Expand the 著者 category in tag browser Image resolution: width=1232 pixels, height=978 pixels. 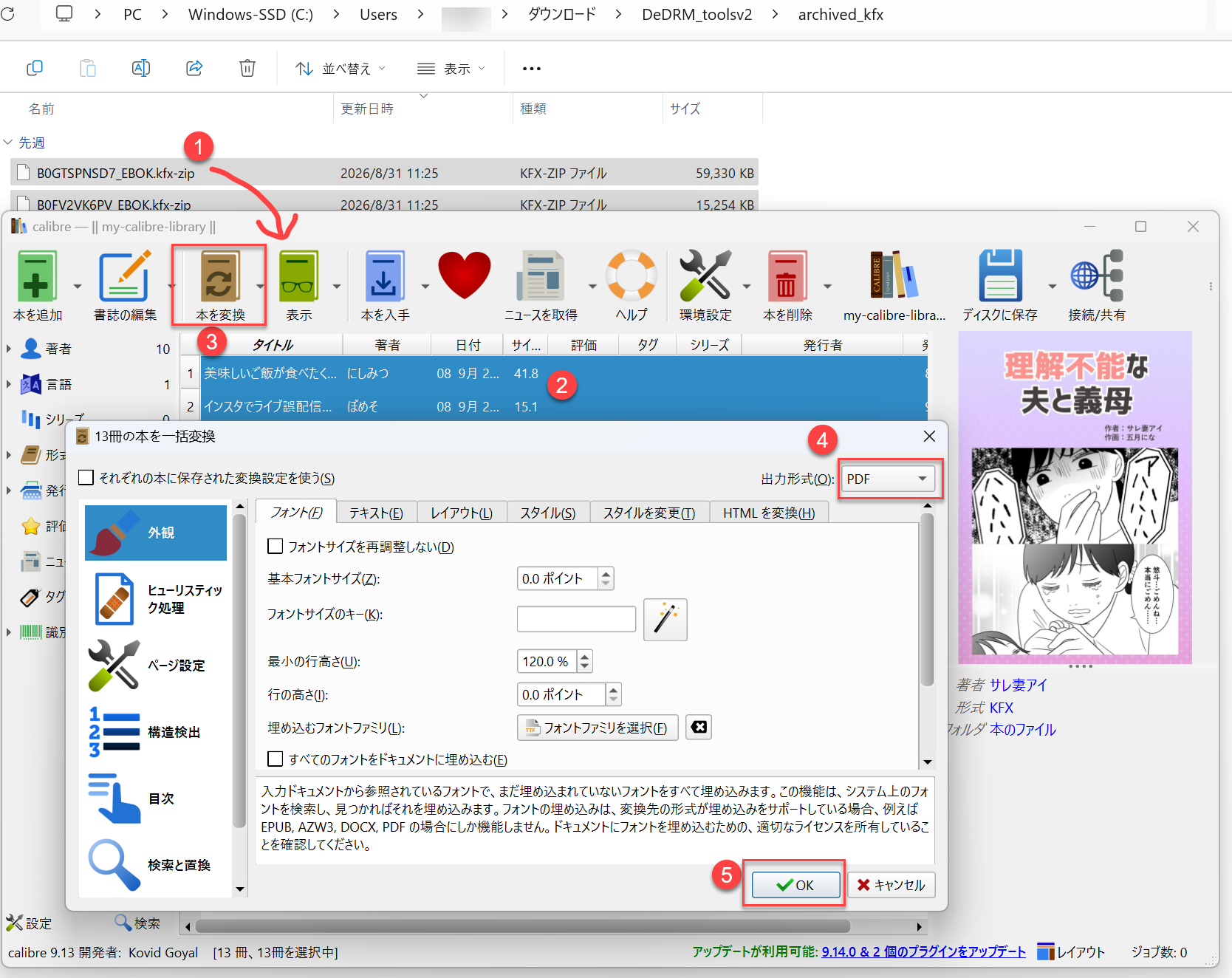click(9, 348)
